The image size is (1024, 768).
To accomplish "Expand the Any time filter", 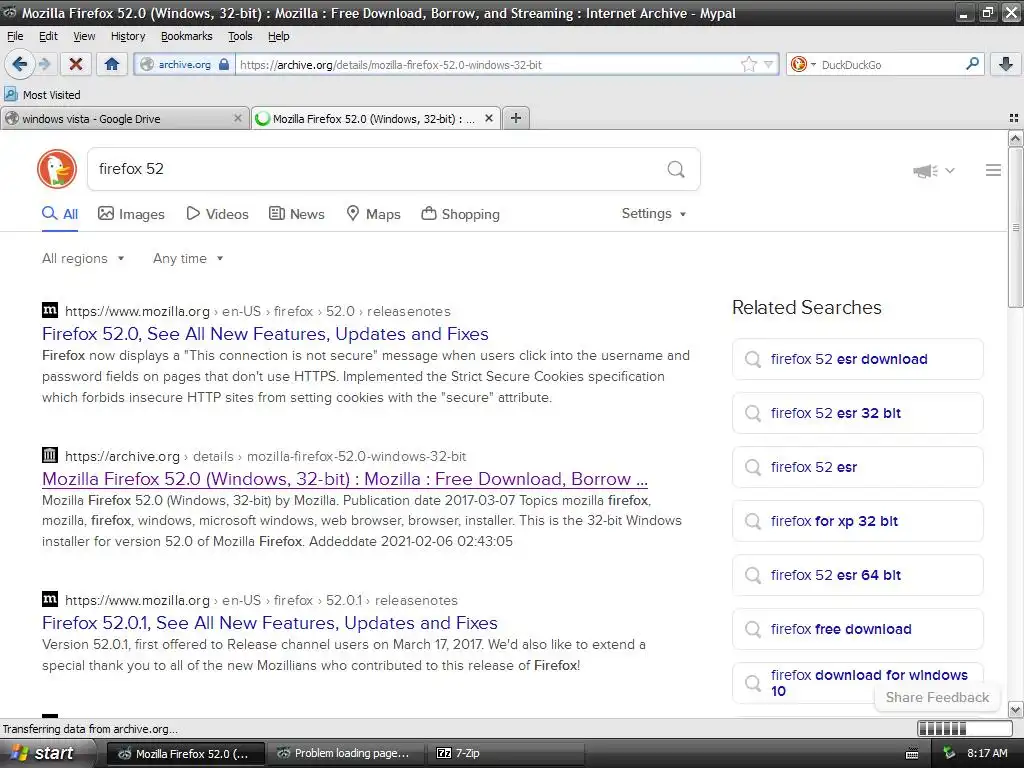I will [x=188, y=259].
